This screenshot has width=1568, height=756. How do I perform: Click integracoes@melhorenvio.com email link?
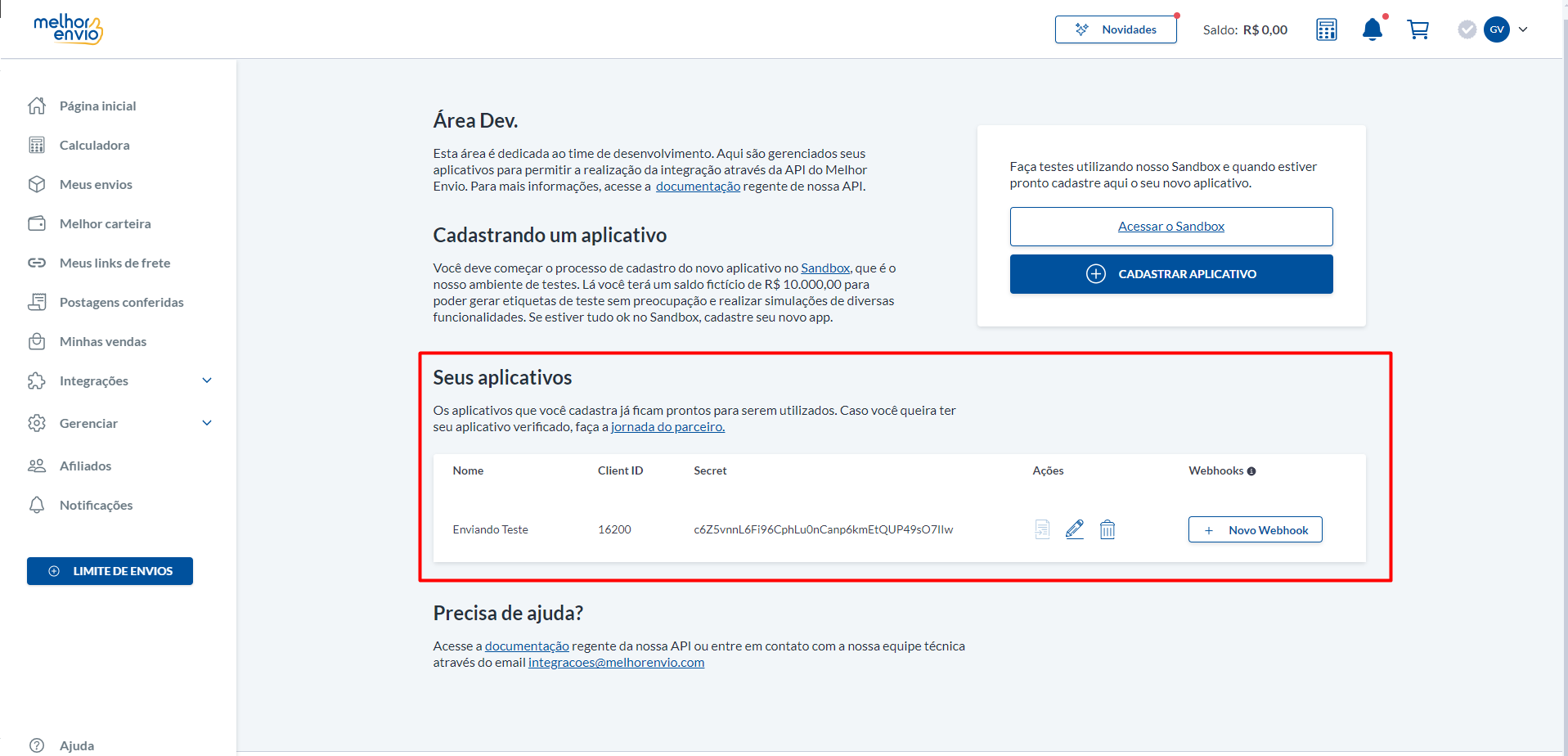coord(616,662)
